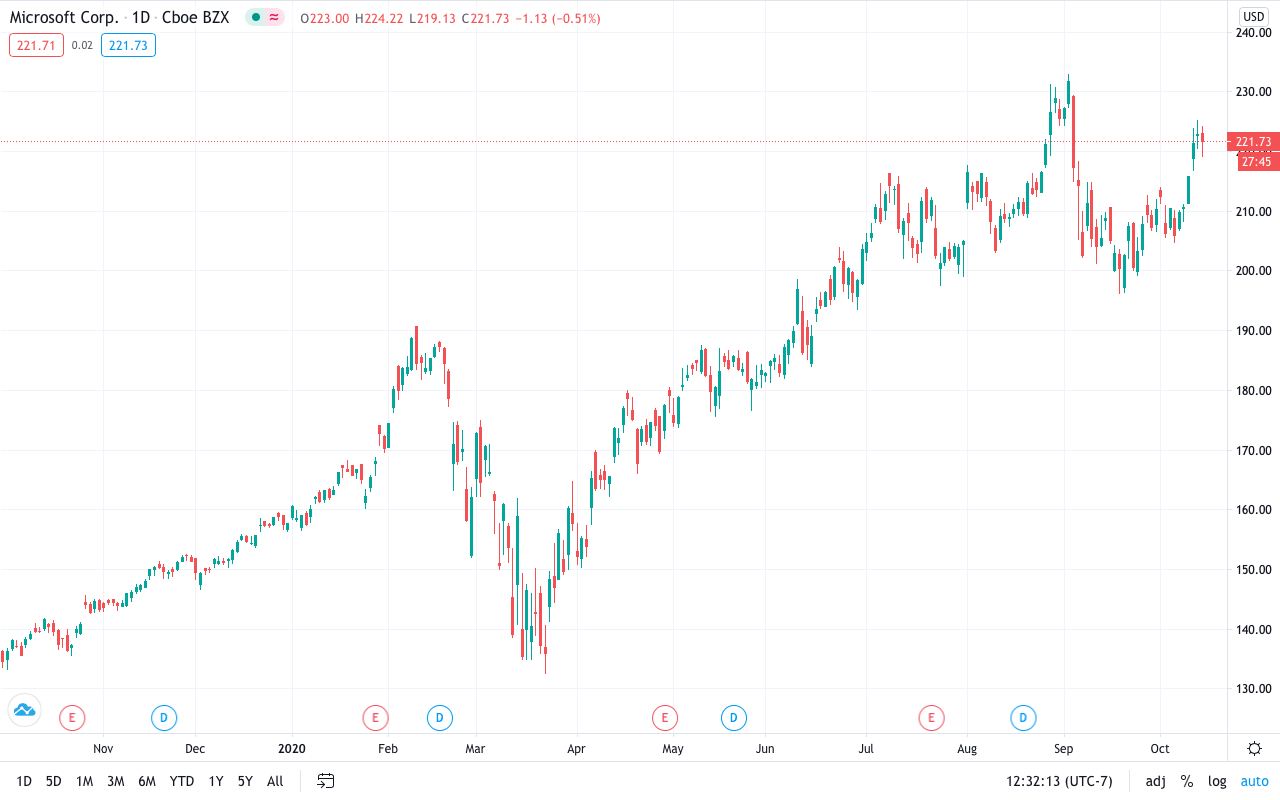1280x800 pixels.
Task: Open the chart settings gear icon
Action: pyautogui.click(x=1255, y=748)
